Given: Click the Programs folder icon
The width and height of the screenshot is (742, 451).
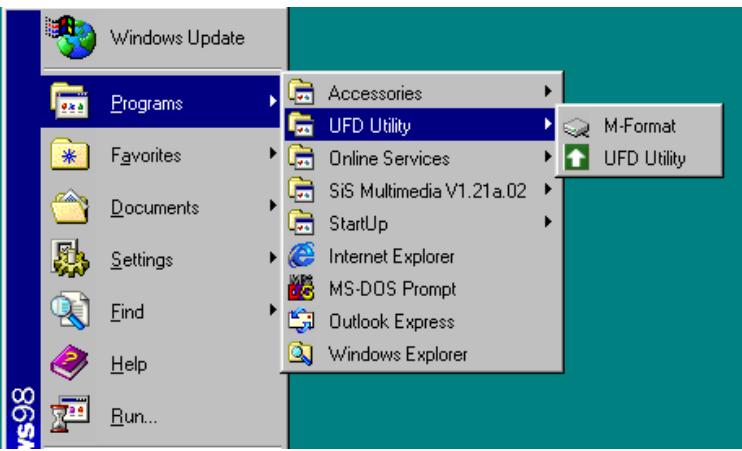Looking at the screenshot, I should 70,101.
